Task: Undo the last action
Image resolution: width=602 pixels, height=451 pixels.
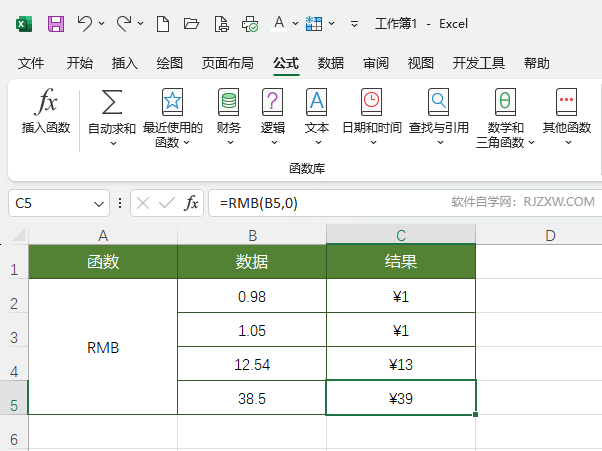Action: coord(84,24)
